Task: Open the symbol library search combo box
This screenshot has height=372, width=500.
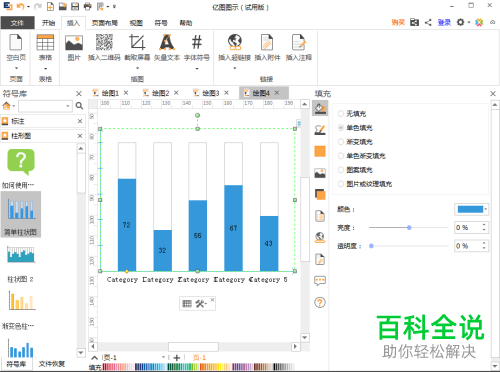Action: coord(45,106)
